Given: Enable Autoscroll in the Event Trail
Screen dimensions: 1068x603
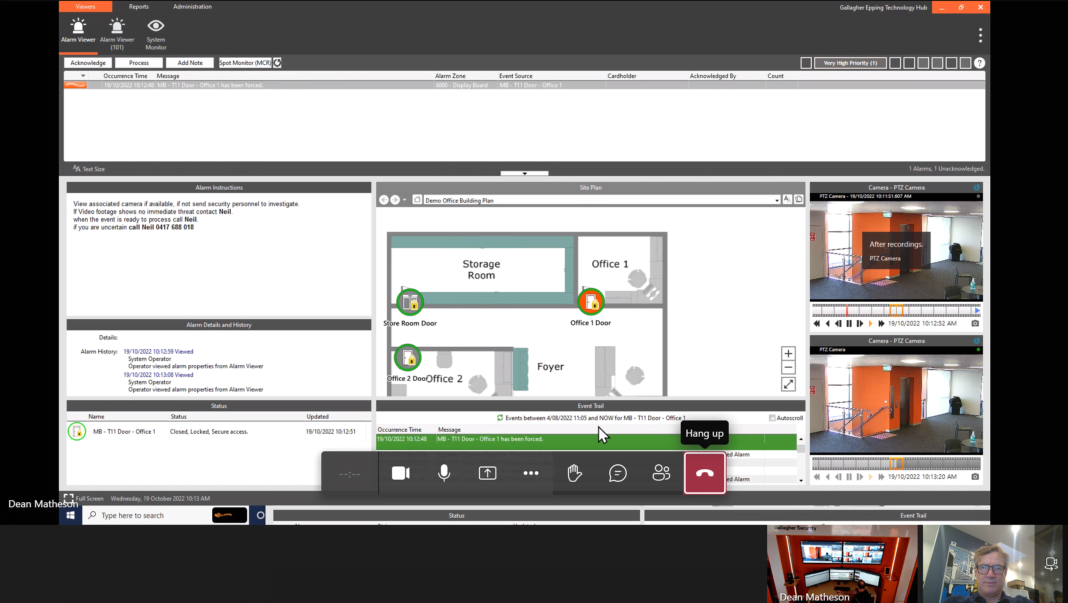Looking at the screenshot, I should pos(770,417).
